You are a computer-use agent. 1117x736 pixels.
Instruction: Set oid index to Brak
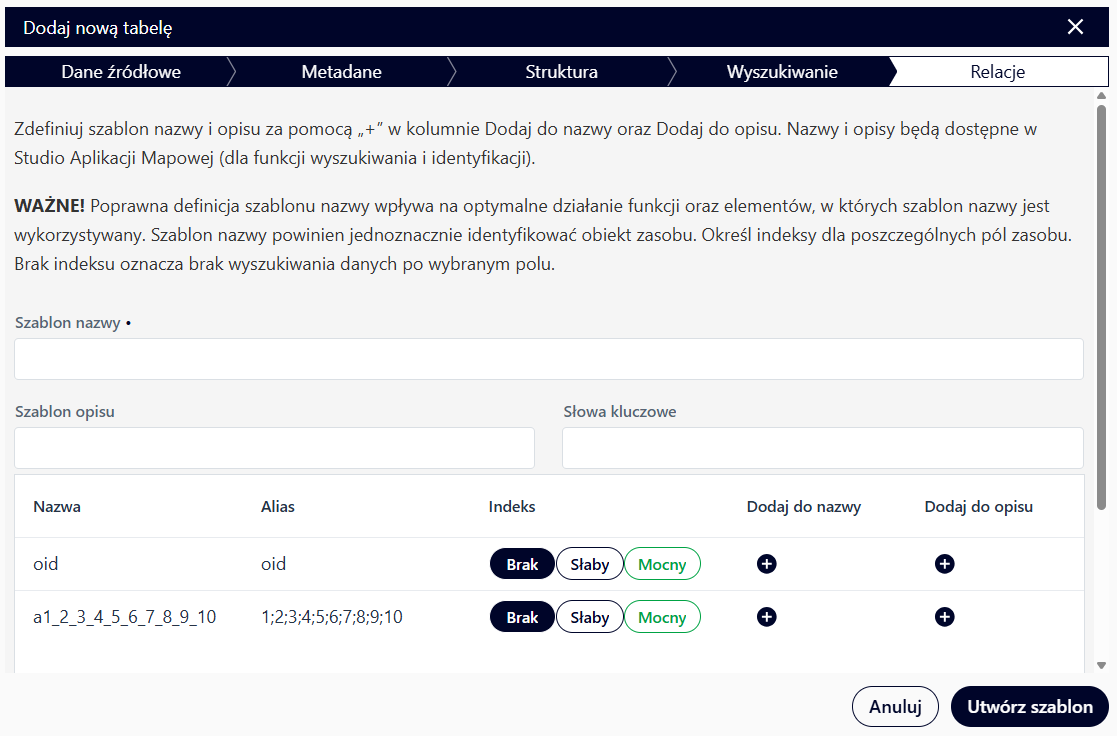[x=522, y=564]
